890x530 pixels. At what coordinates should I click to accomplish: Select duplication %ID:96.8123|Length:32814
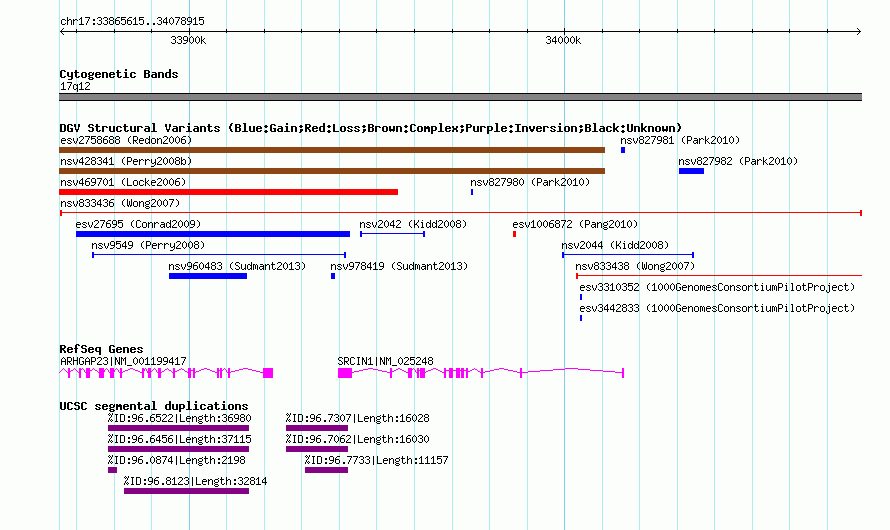[195, 481]
